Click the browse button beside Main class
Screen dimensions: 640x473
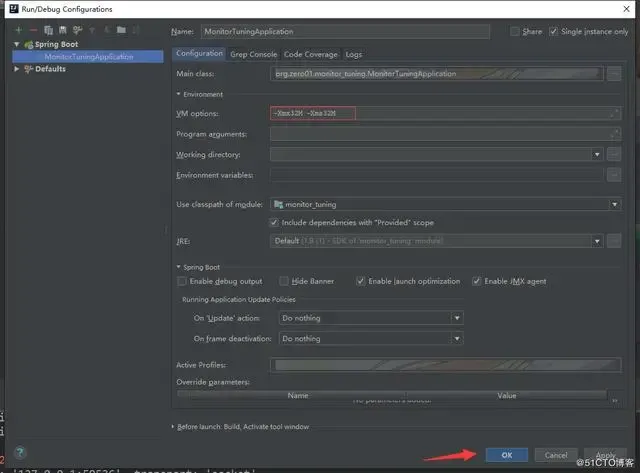(614, 74)
